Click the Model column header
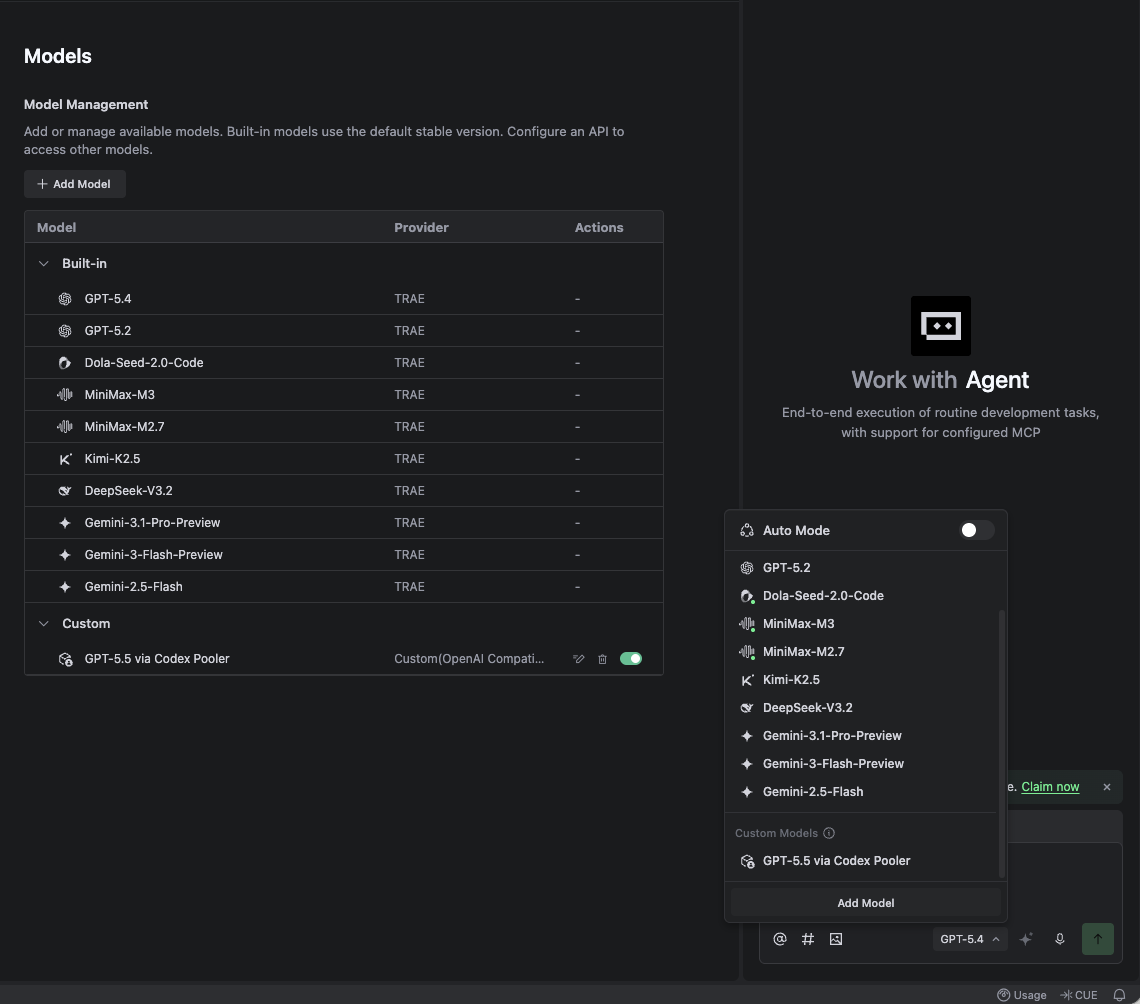1140x1004 pixels. pyautogui.click(x=57, y=228)
